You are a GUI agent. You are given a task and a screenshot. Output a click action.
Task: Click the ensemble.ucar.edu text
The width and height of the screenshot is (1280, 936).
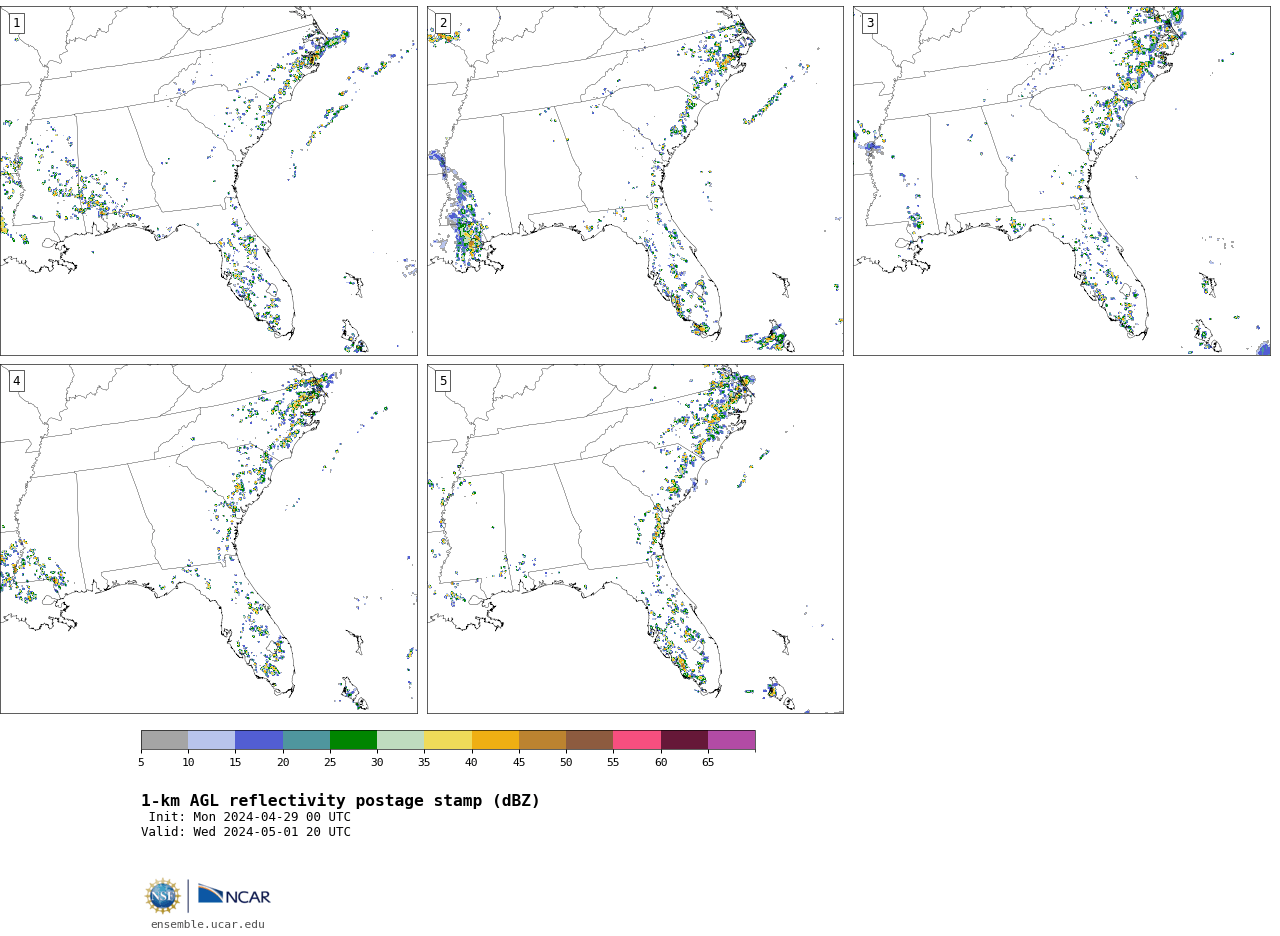[208, 925]
